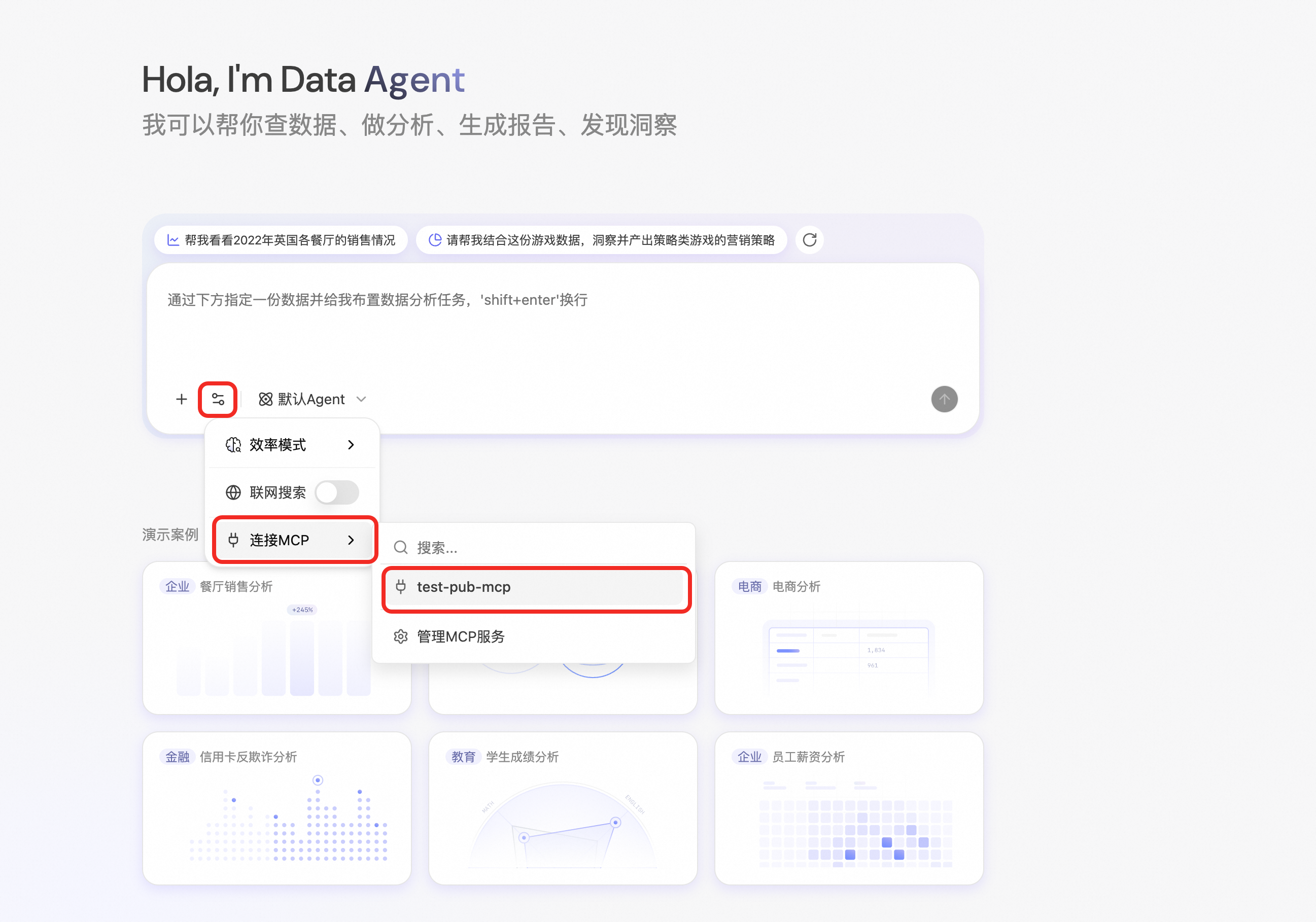Click the 游戏数据营销策略 suggestion chip

(x=601, y=239)
